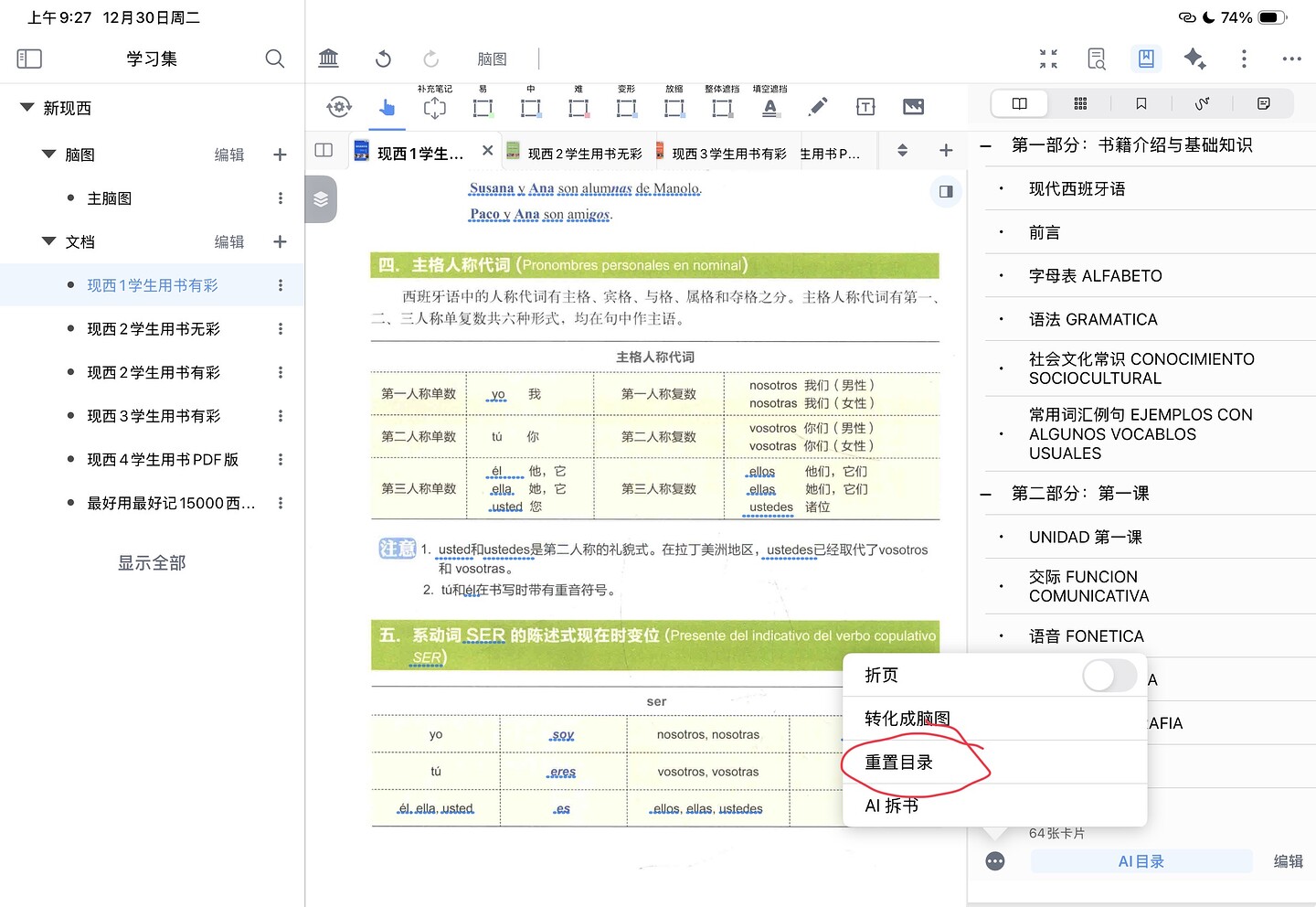The width and height of the screenshot is (1316, 907).
Task: Toggle the 折页 switch
Action: tap(1109, 676)
